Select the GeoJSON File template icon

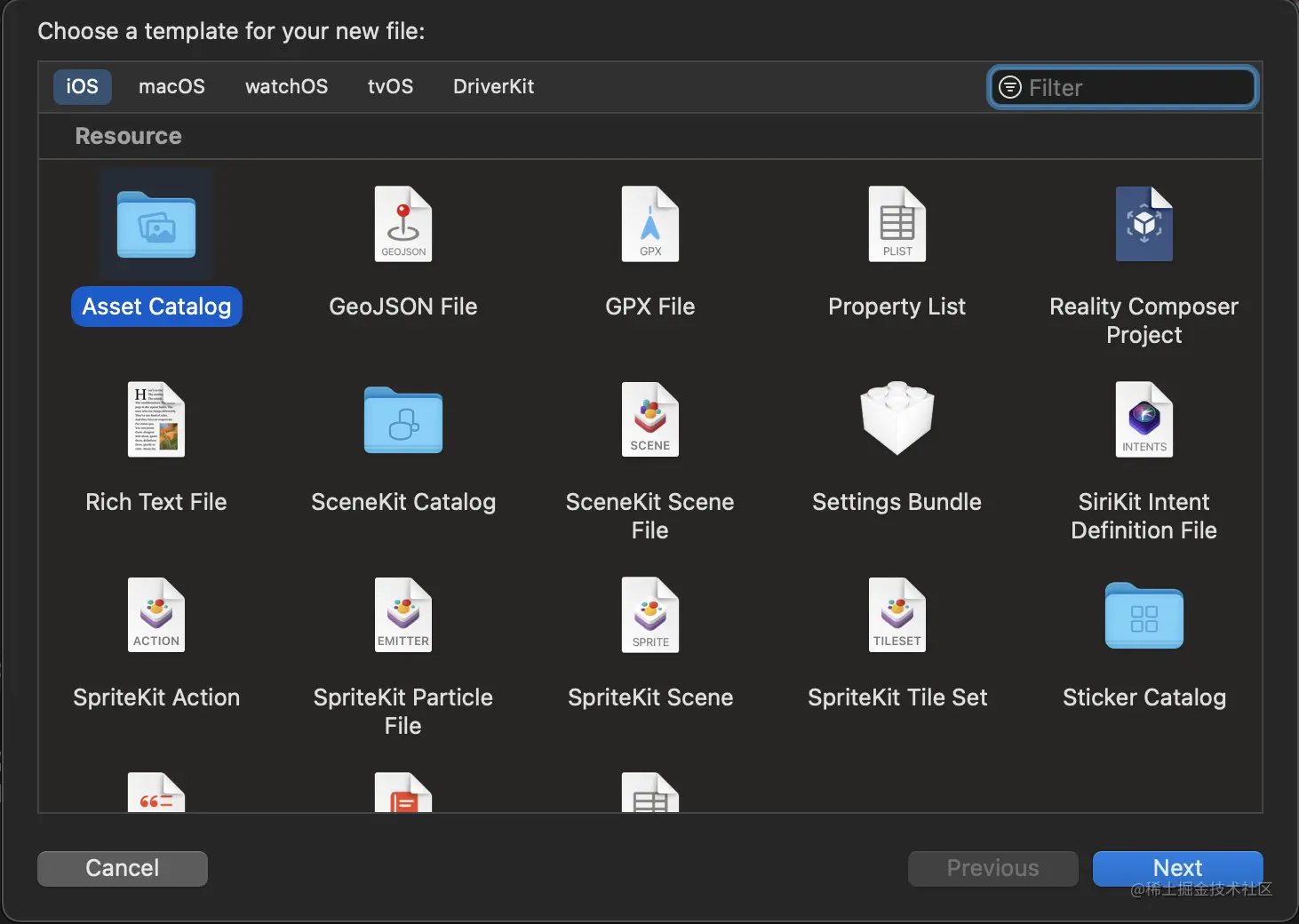point(403,225)
